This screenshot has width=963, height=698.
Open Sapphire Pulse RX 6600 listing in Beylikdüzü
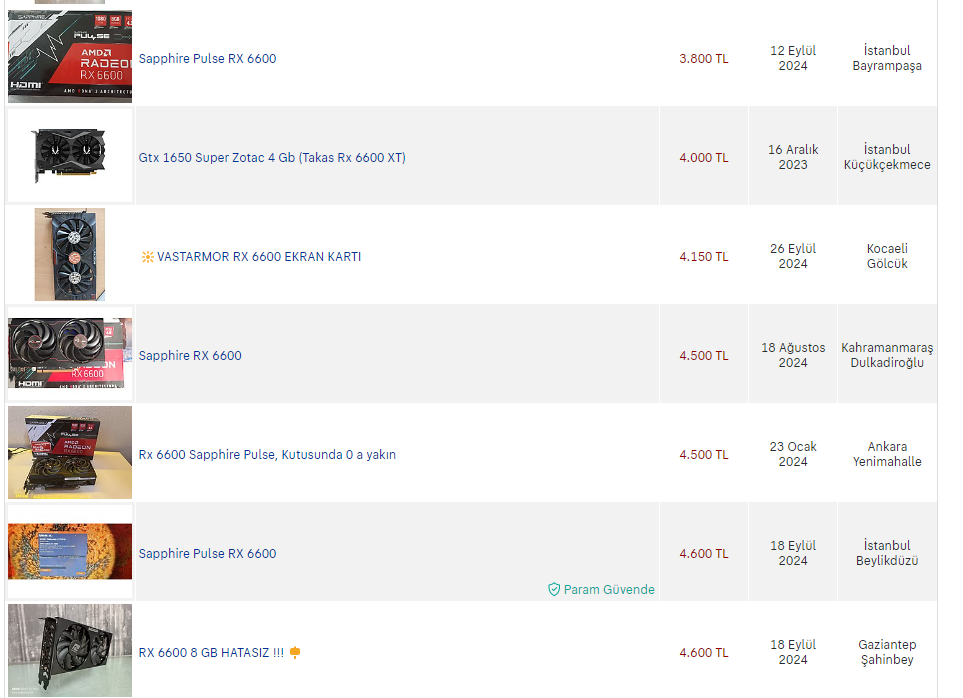coord(207,554)
